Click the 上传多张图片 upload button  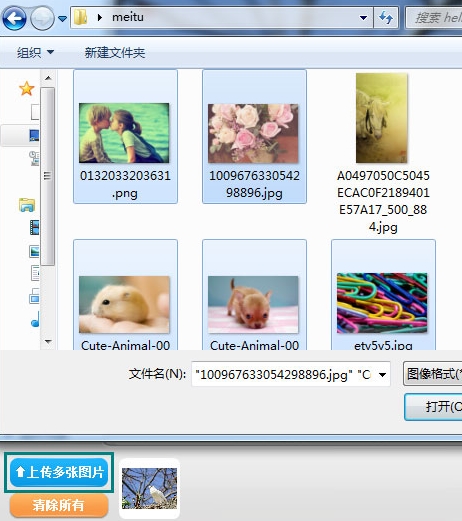coord(59,472)
